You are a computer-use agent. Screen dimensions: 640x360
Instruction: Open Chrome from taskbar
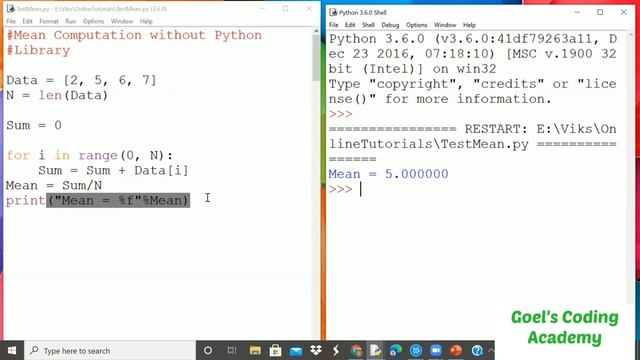click(356, 351)
